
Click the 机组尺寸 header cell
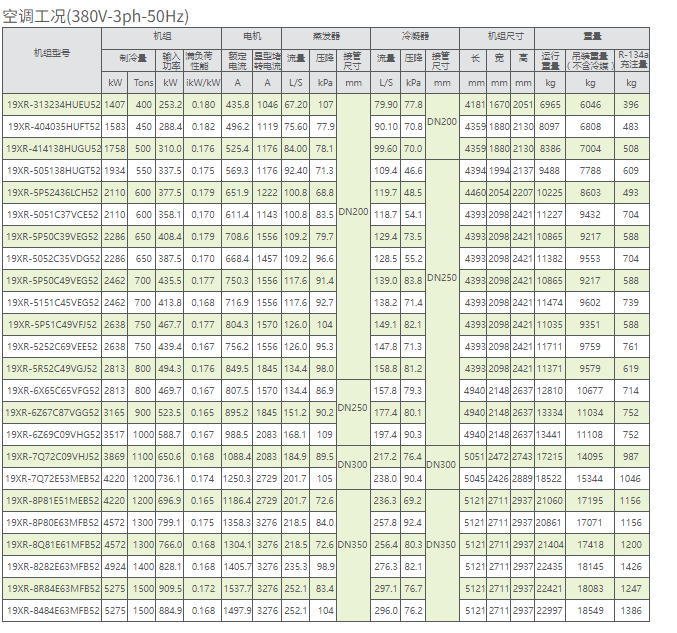(x=499, y=35)
